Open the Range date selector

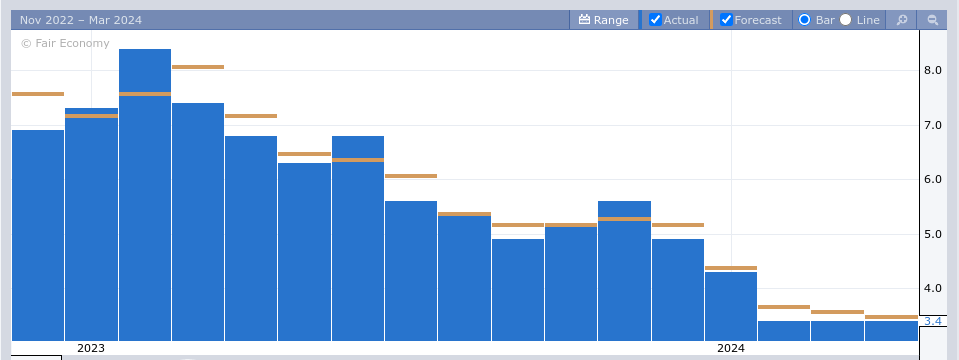604,20
